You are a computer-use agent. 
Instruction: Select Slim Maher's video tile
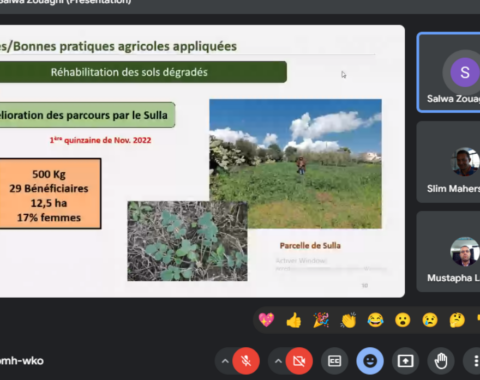point(449,162)
